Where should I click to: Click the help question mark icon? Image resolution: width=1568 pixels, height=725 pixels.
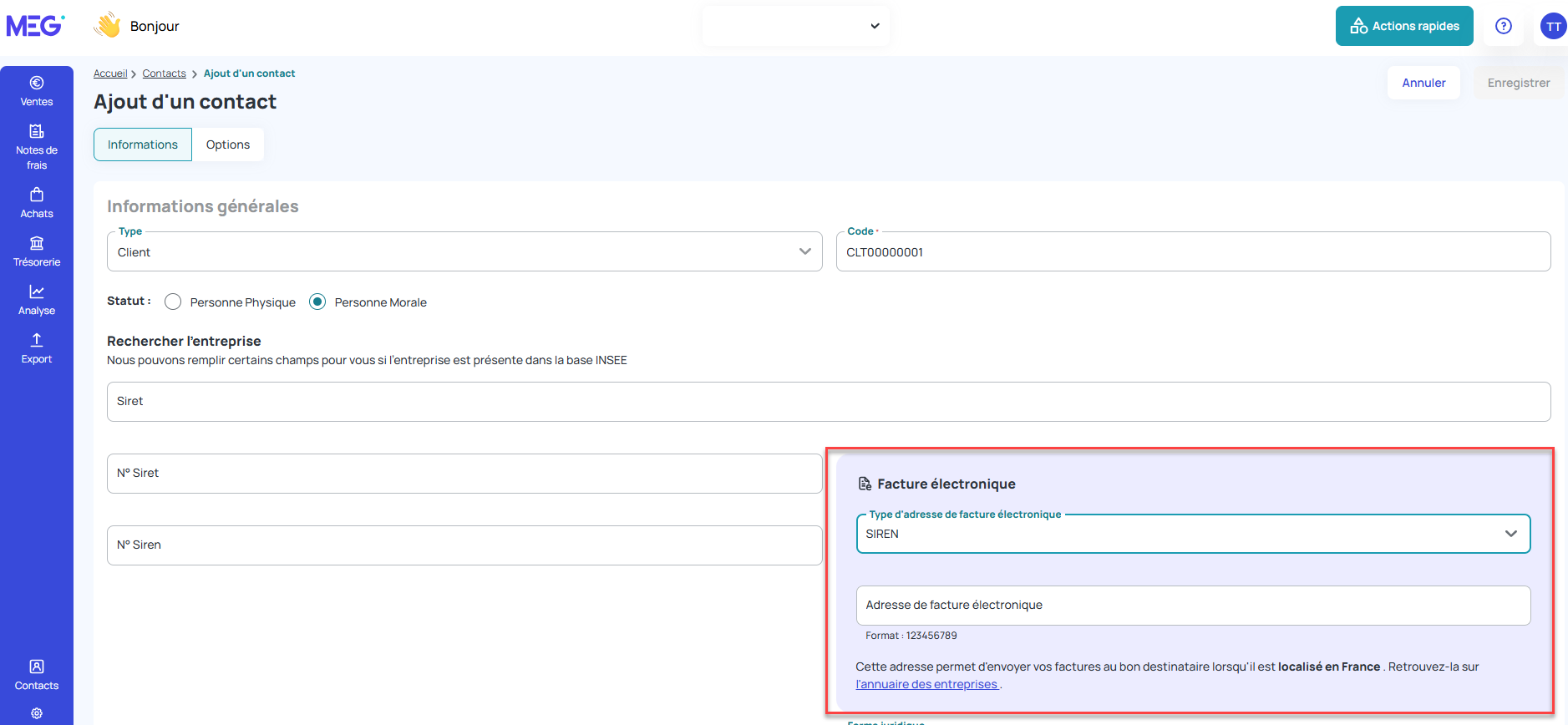[x=1504, y=26]
